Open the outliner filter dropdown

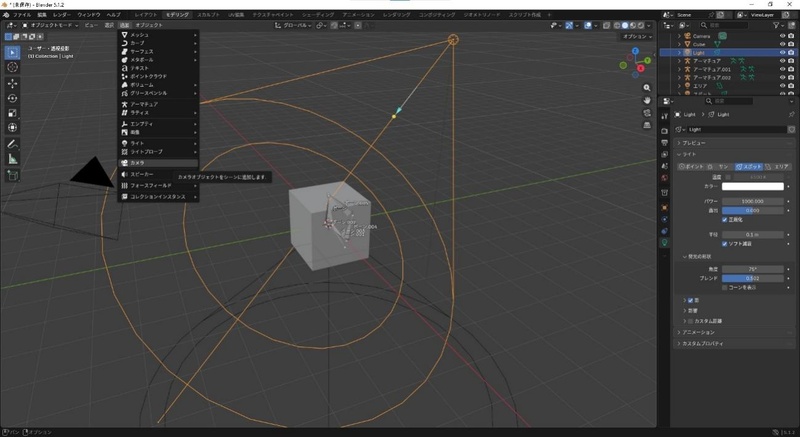[778, 25]
